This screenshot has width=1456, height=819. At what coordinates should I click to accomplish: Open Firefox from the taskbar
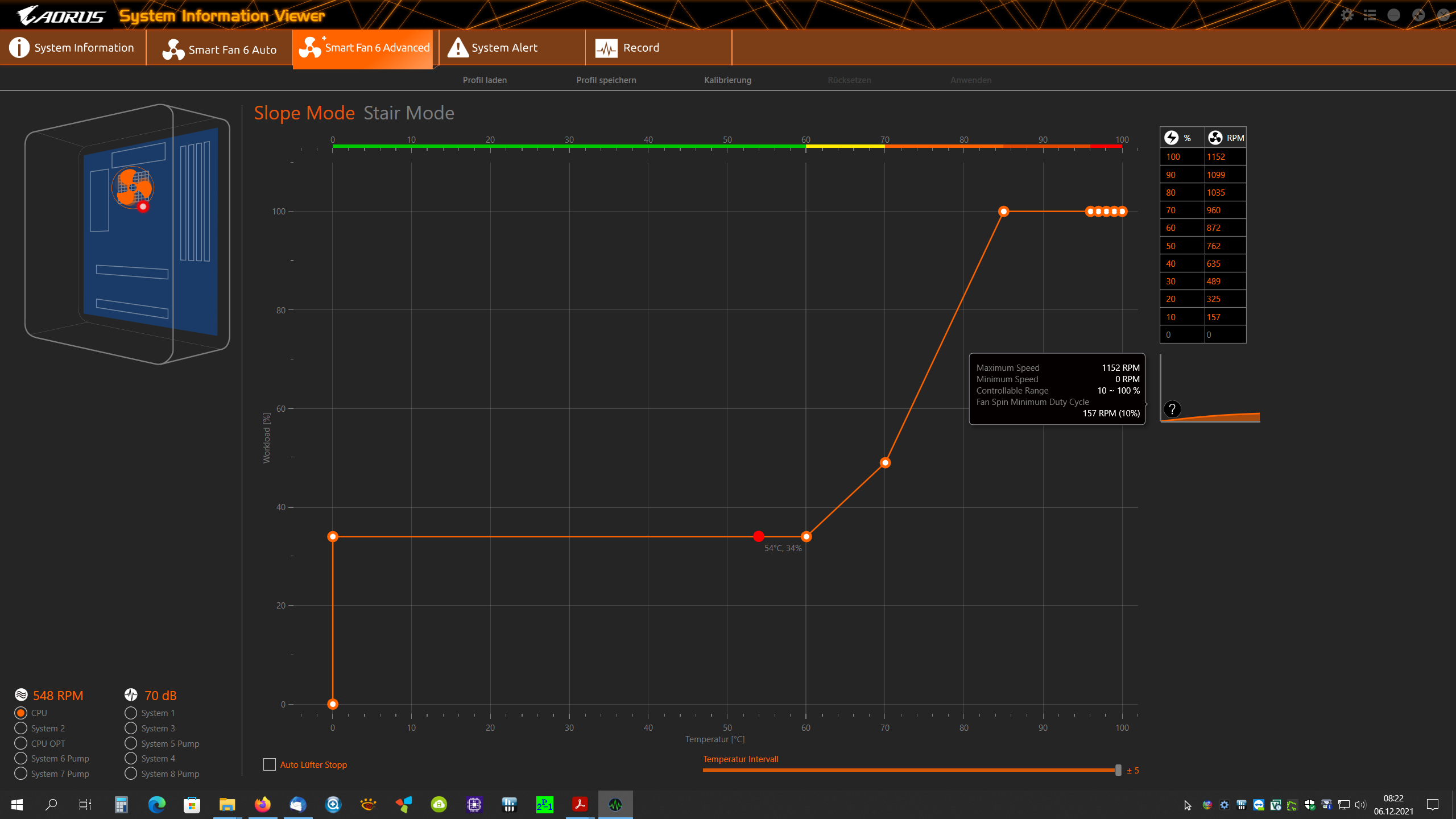[262, 804]
